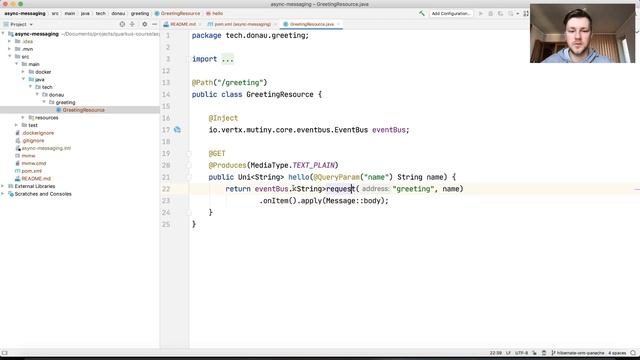
Task: Click Expand All icon in Project panel
Action: (x=132, y=24)
